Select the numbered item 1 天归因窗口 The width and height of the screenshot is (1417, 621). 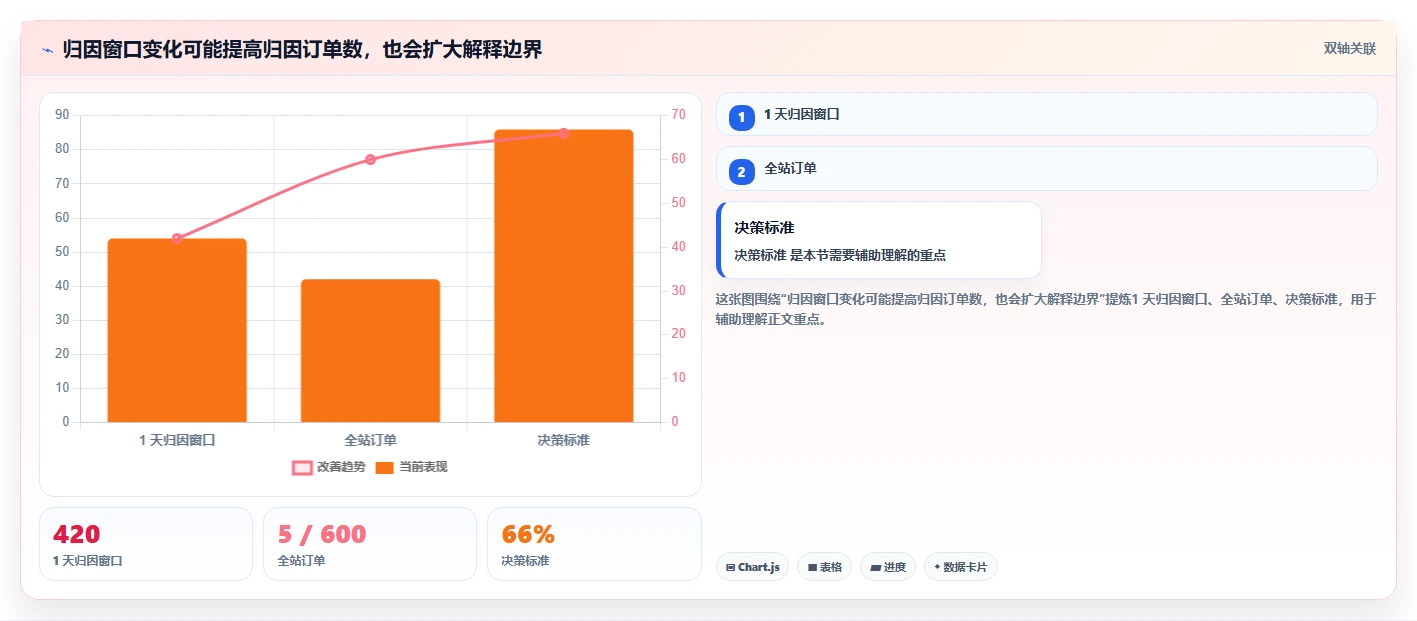1047,114
